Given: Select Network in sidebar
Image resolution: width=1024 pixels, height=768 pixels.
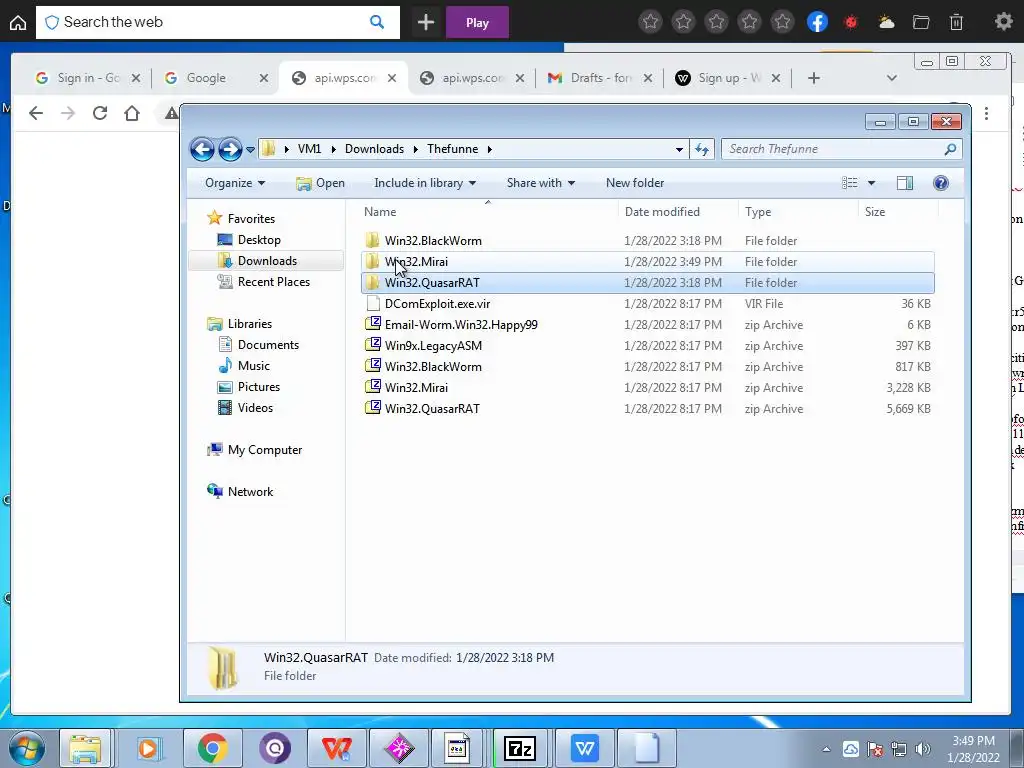Looking at the screenshot, I should click(250, 491).
